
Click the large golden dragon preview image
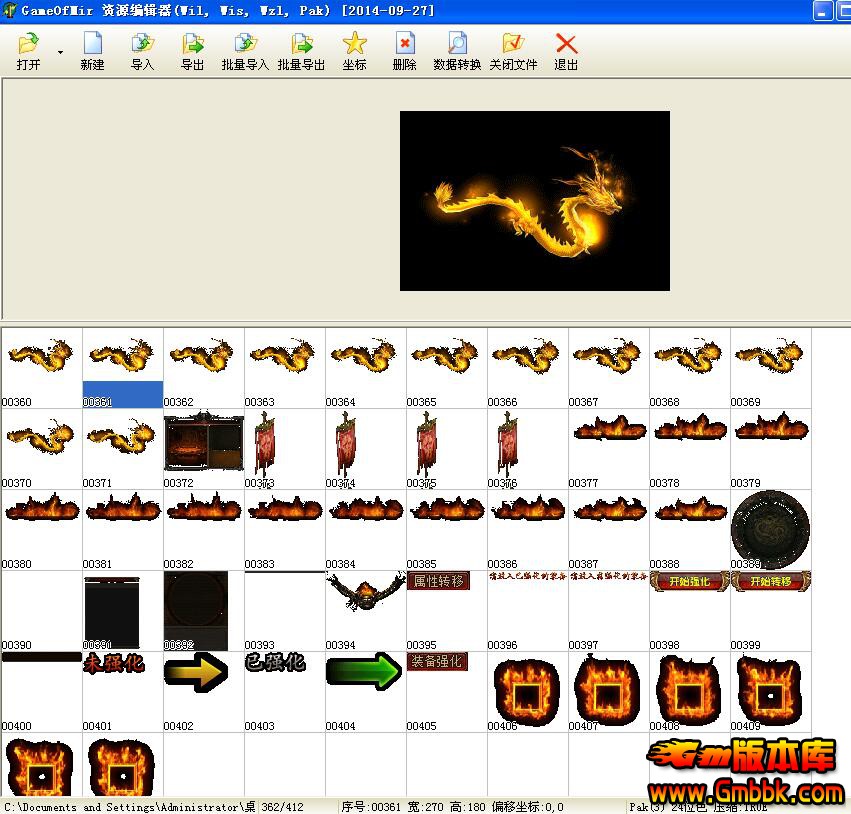[x=534, y=201]
